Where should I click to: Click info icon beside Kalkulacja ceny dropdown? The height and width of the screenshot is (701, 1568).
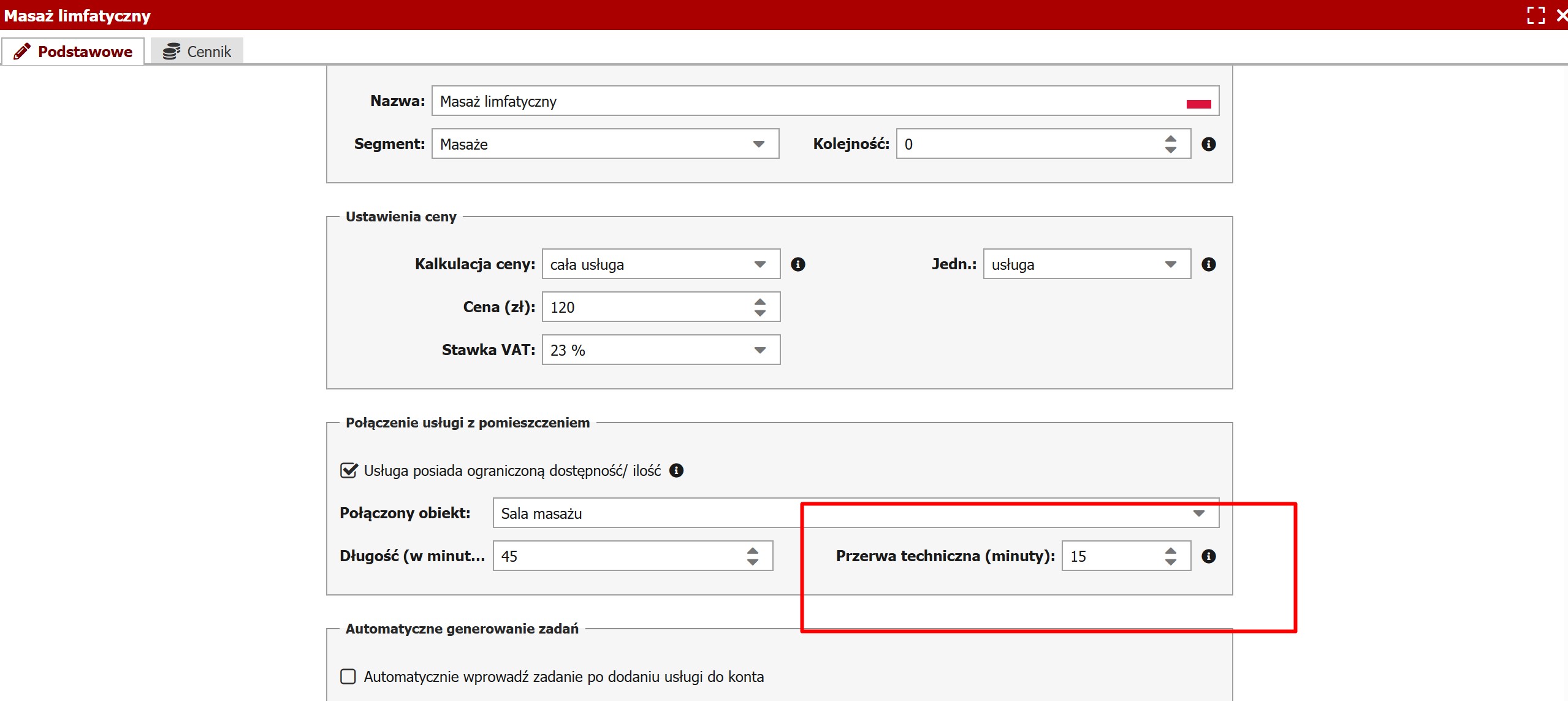point(797,264)
